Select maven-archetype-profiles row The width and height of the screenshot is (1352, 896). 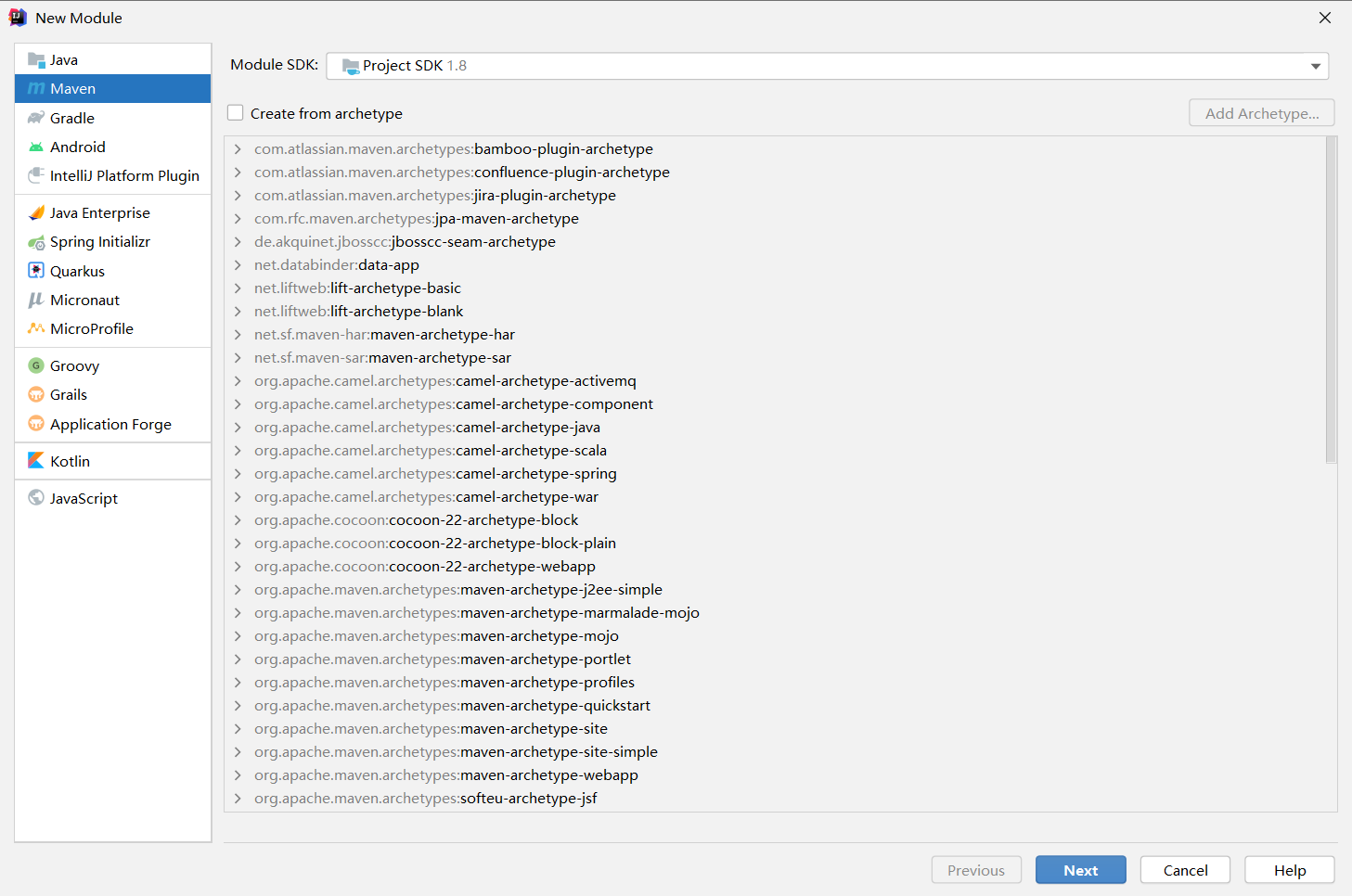[775, 683]
